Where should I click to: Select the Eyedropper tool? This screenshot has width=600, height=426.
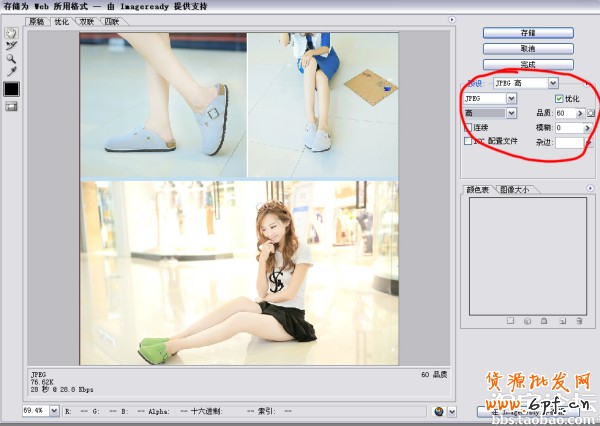pos(12,72)
